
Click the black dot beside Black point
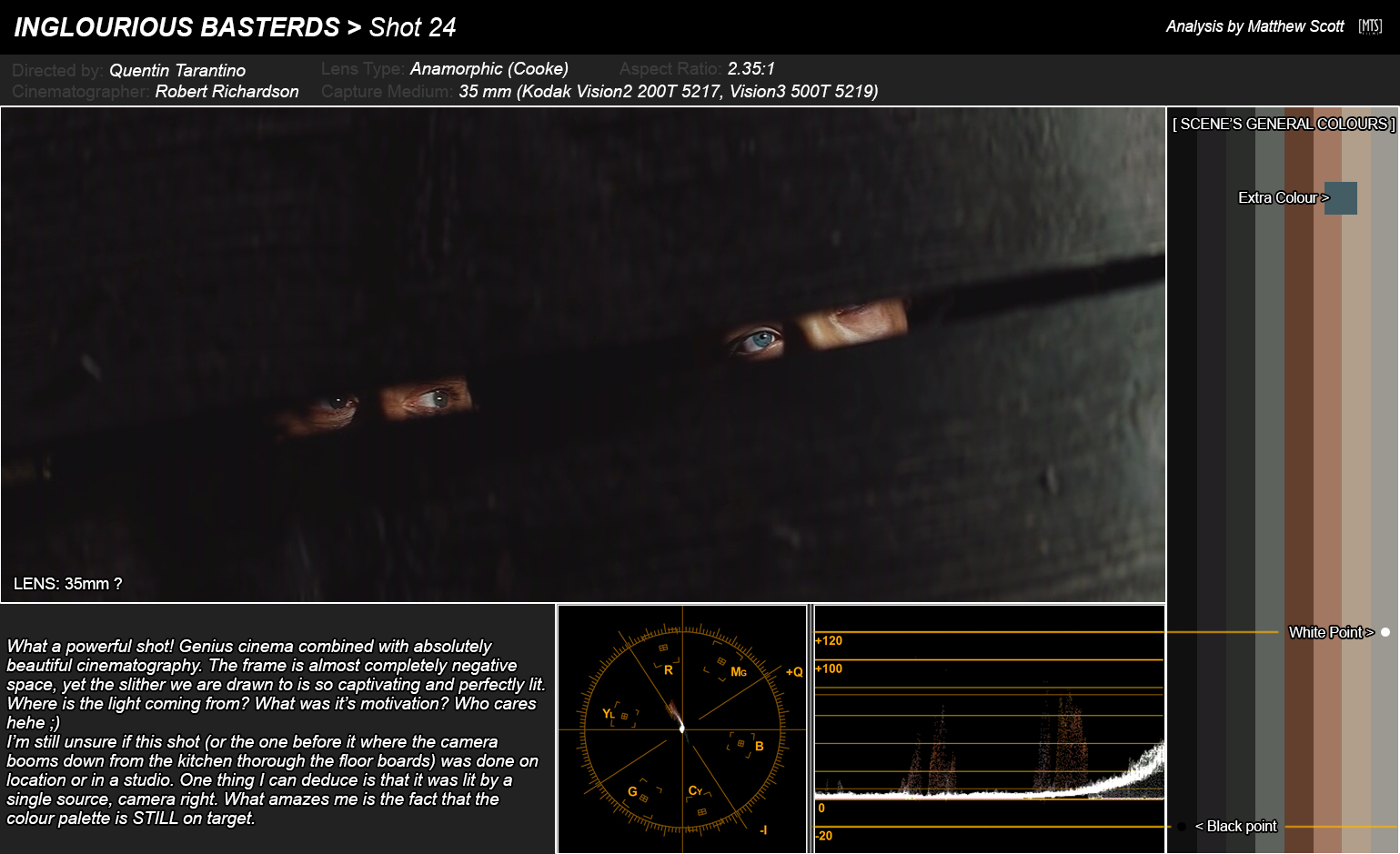click(x=1182, y=827)
